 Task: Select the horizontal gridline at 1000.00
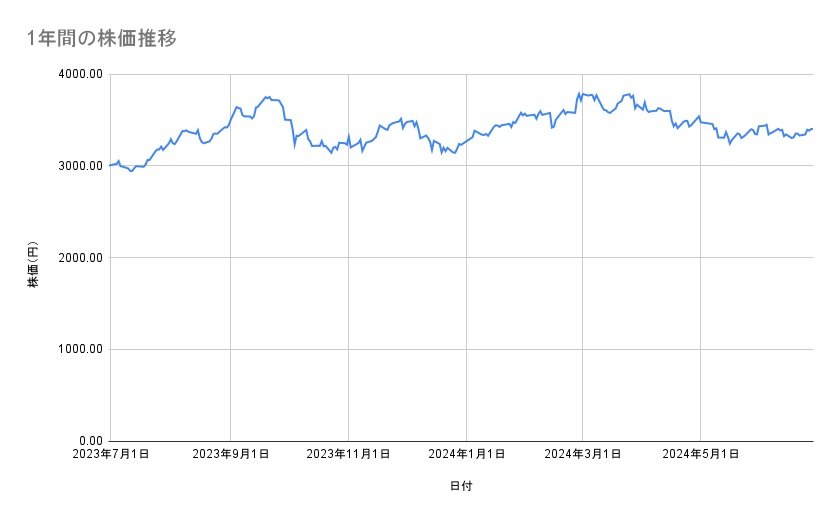[400, 349]
